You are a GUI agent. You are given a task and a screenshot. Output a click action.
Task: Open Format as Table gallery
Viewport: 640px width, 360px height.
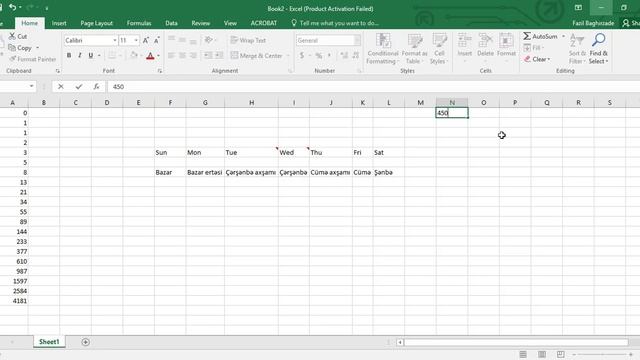[414, 49]
